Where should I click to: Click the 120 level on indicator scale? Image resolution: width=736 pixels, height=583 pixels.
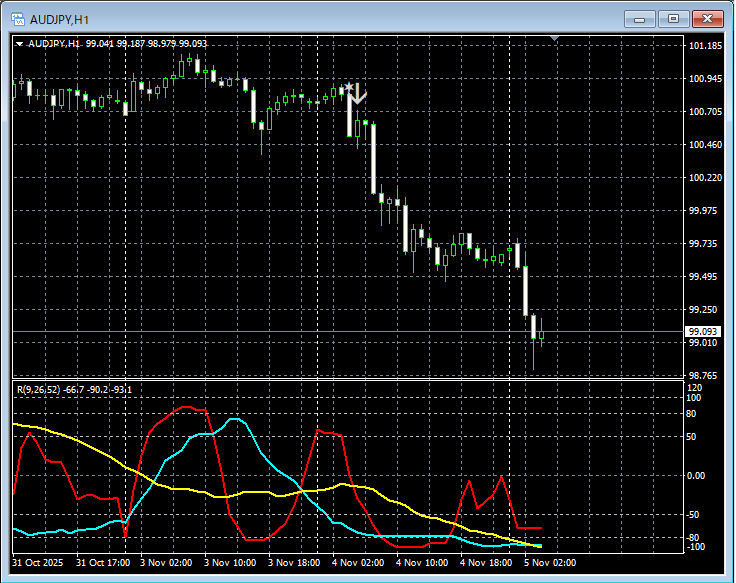tap(696, 388)
